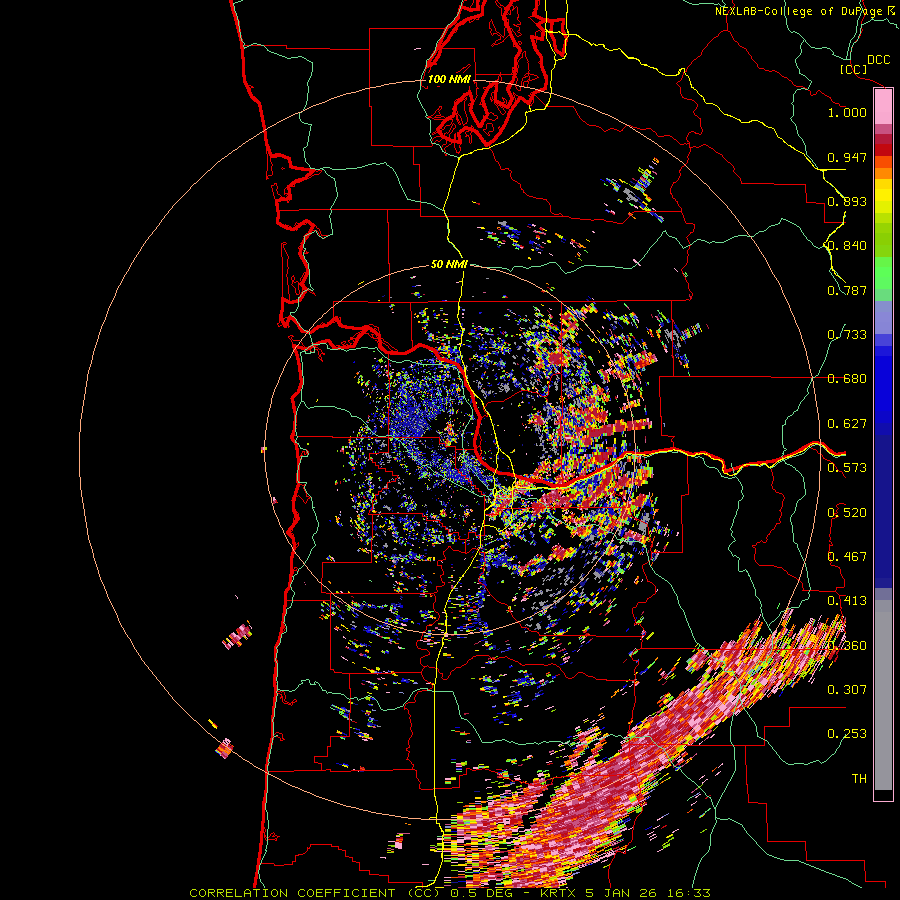Select the 0.467 scale value
The width and height of the screenshot is (900, 900).
click(847, 557)
